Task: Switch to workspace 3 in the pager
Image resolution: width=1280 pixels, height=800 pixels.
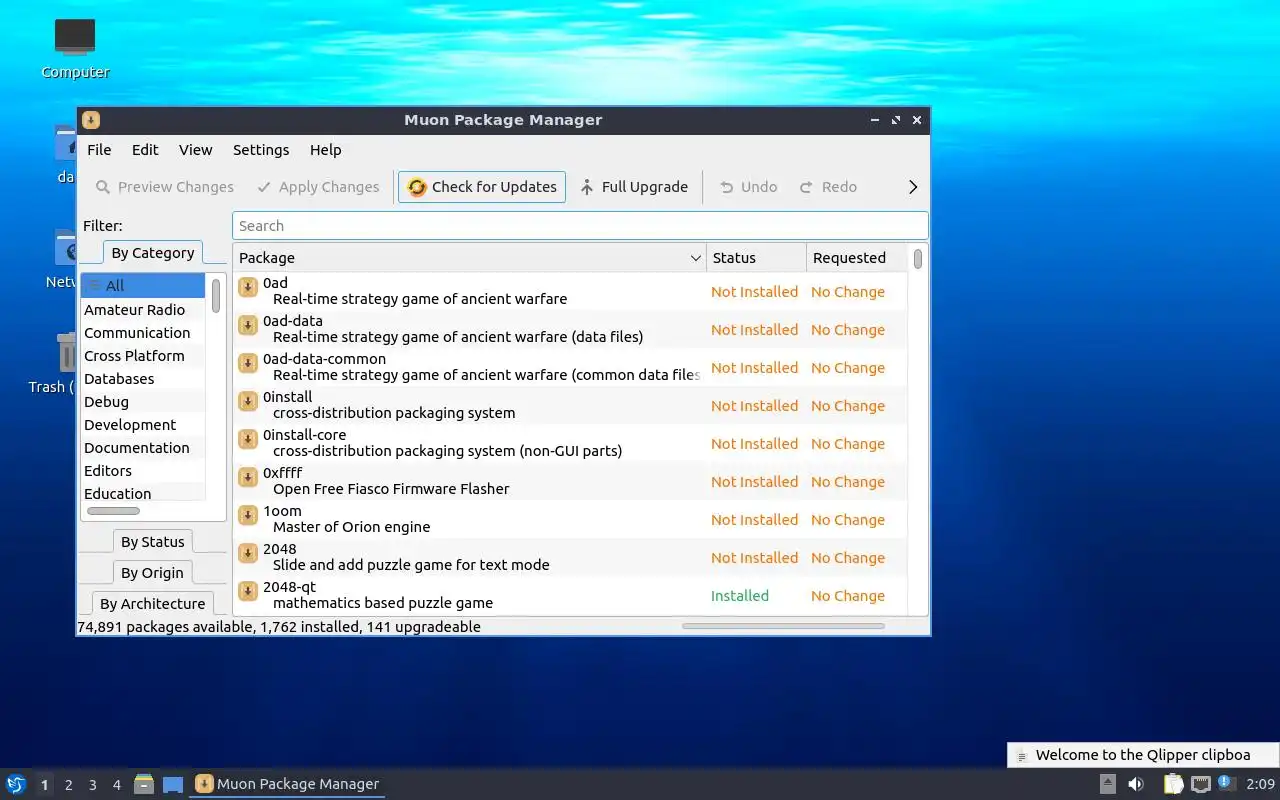Action: tap(92, 785)
